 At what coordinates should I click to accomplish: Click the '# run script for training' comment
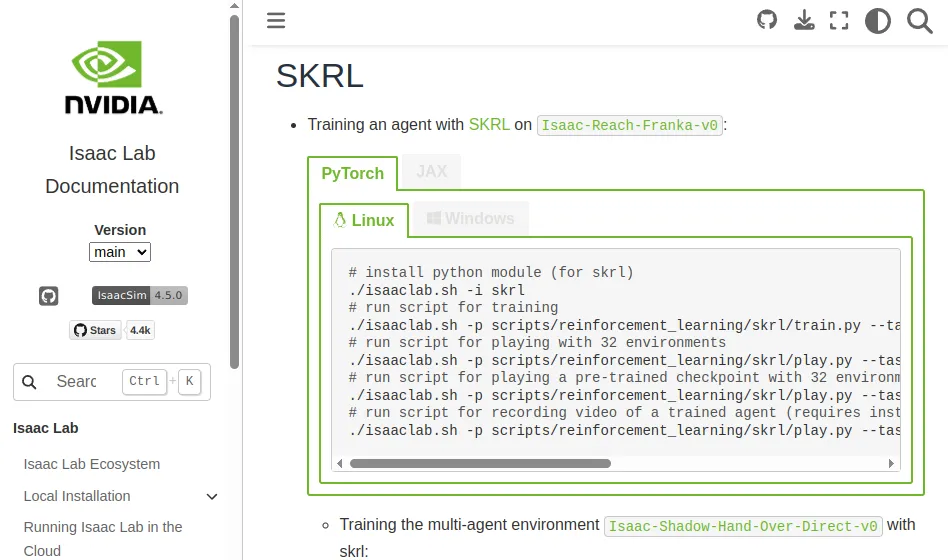(x=453, y=307)
